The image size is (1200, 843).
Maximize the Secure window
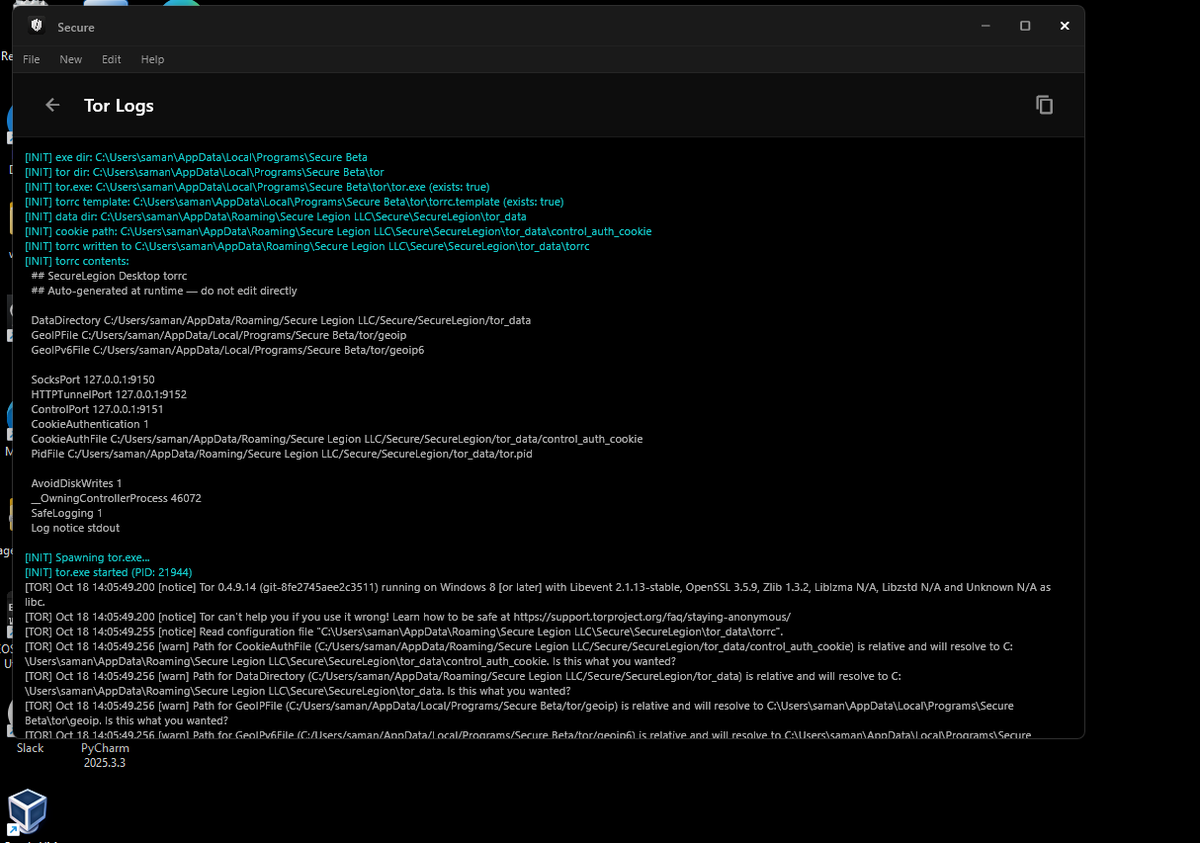tap(1025, 26)
